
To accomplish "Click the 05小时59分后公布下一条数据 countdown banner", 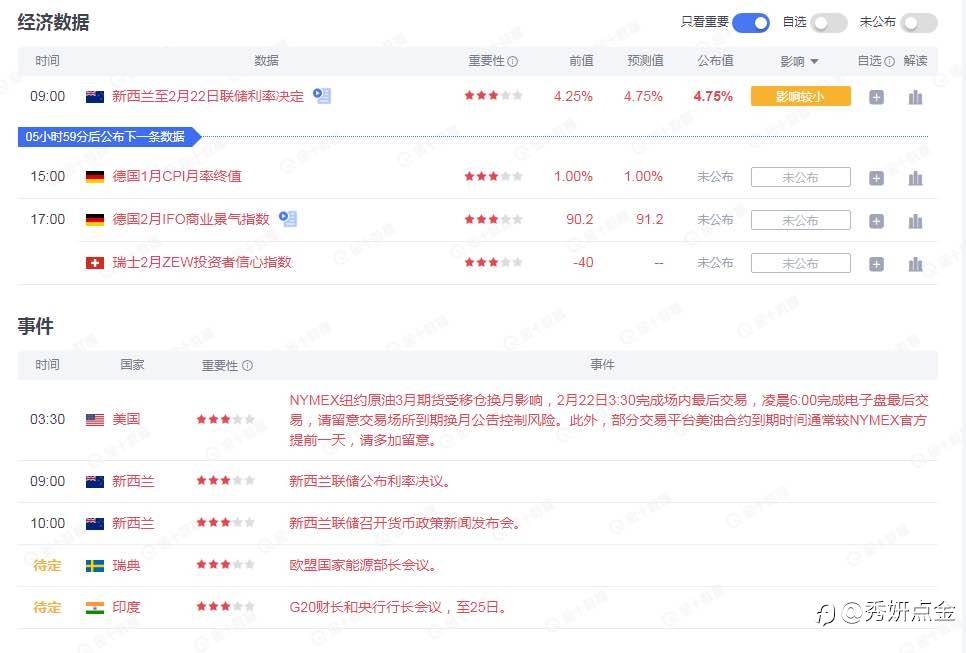I will click(108, 137).
